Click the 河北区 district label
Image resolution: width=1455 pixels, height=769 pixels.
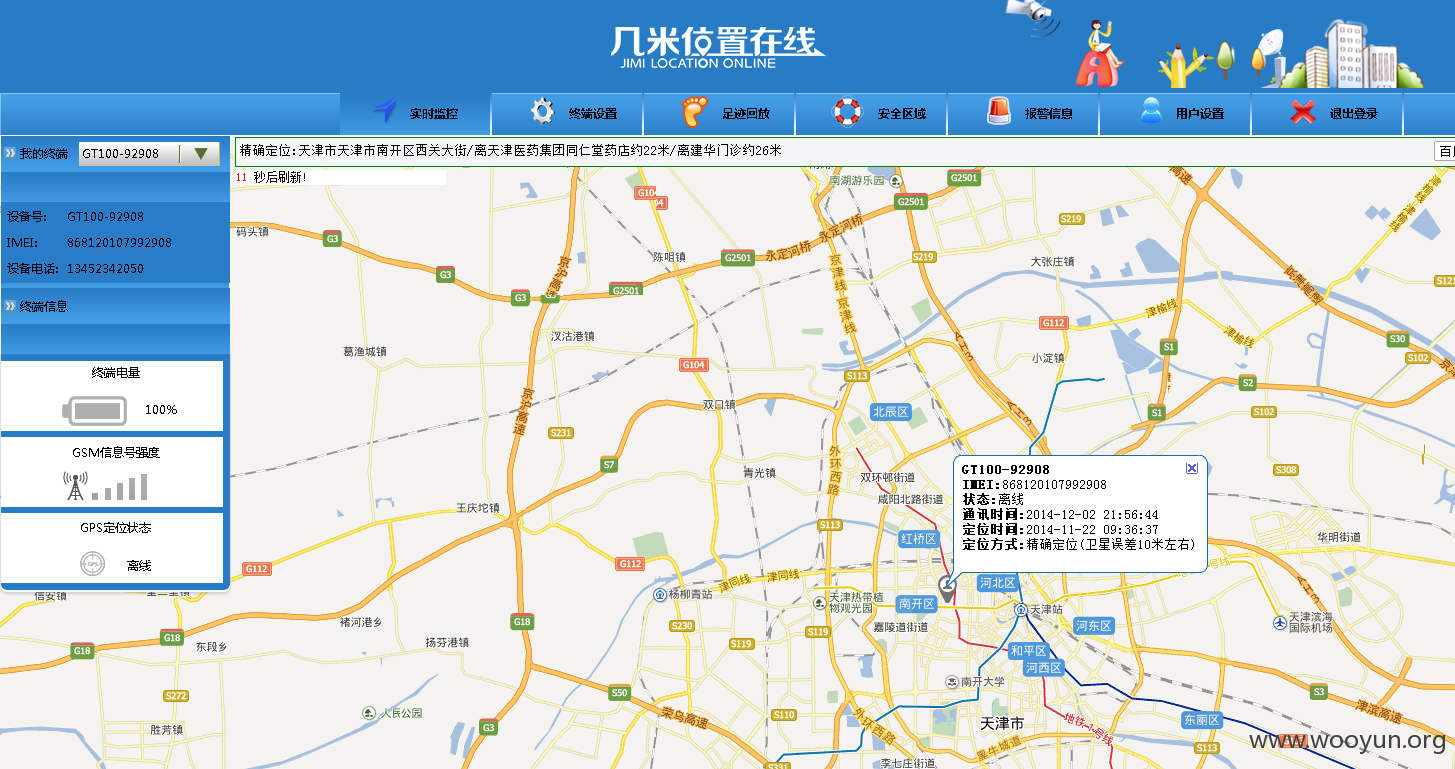pyautogui.click(x=997, y=583)
